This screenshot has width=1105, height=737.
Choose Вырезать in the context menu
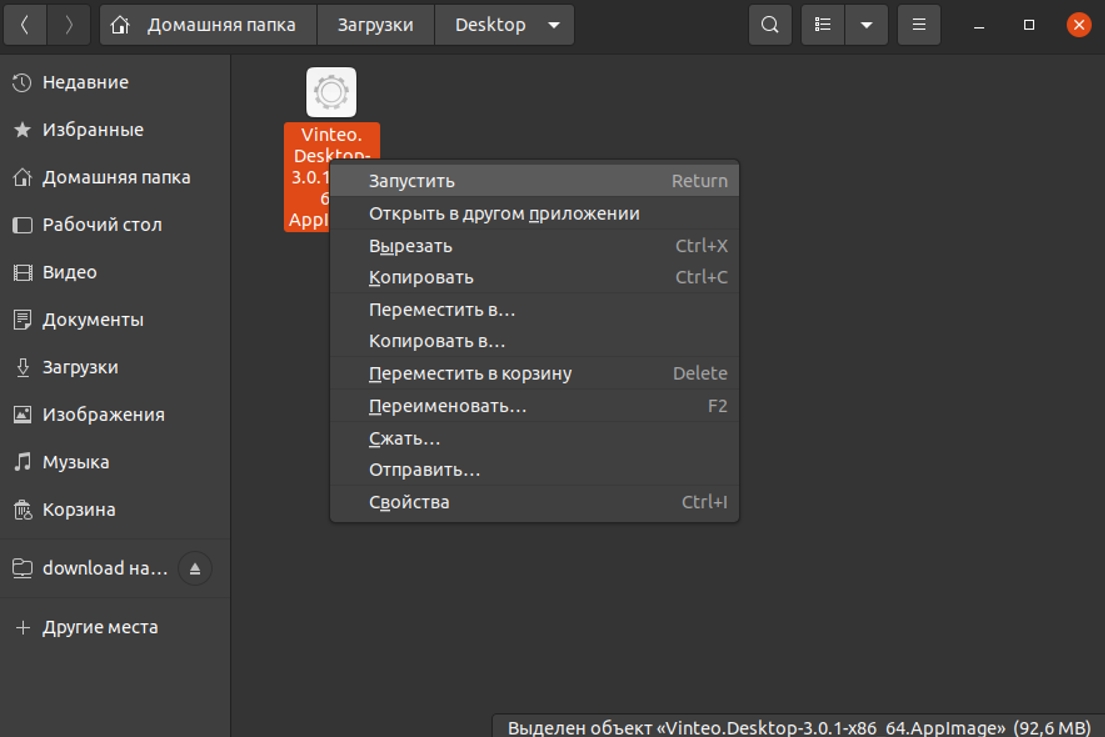[534, 246]
